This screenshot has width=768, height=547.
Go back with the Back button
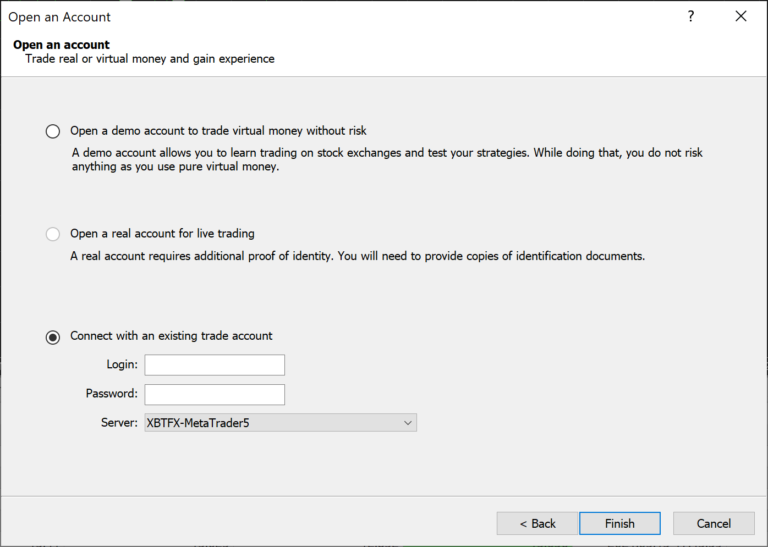point(537,523)
